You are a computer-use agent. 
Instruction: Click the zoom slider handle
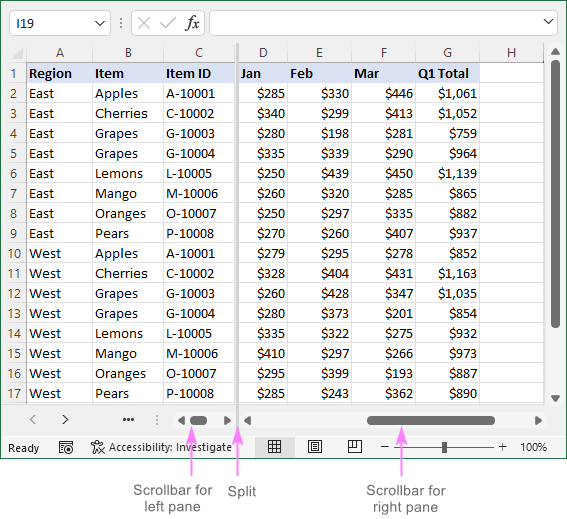[444, 447]
